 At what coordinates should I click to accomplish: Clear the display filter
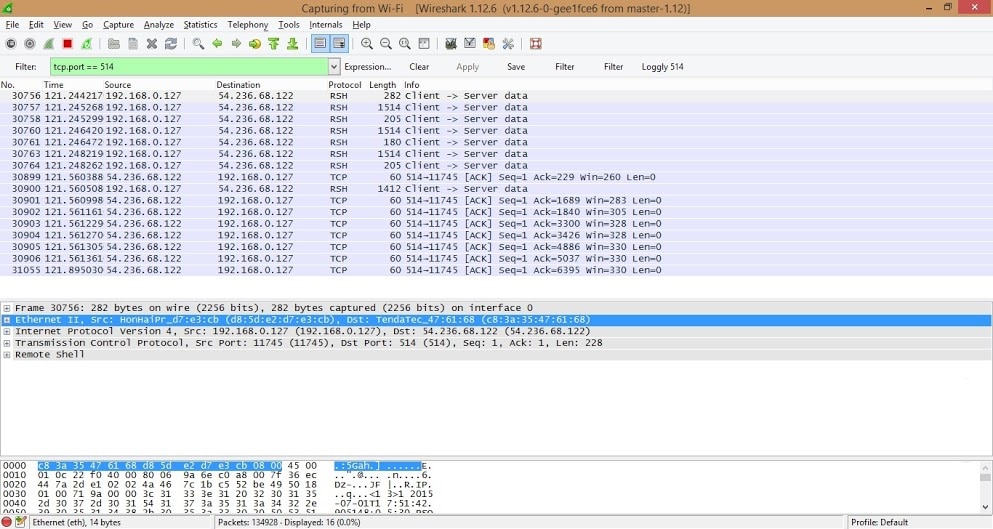click(x=419, y=67)
